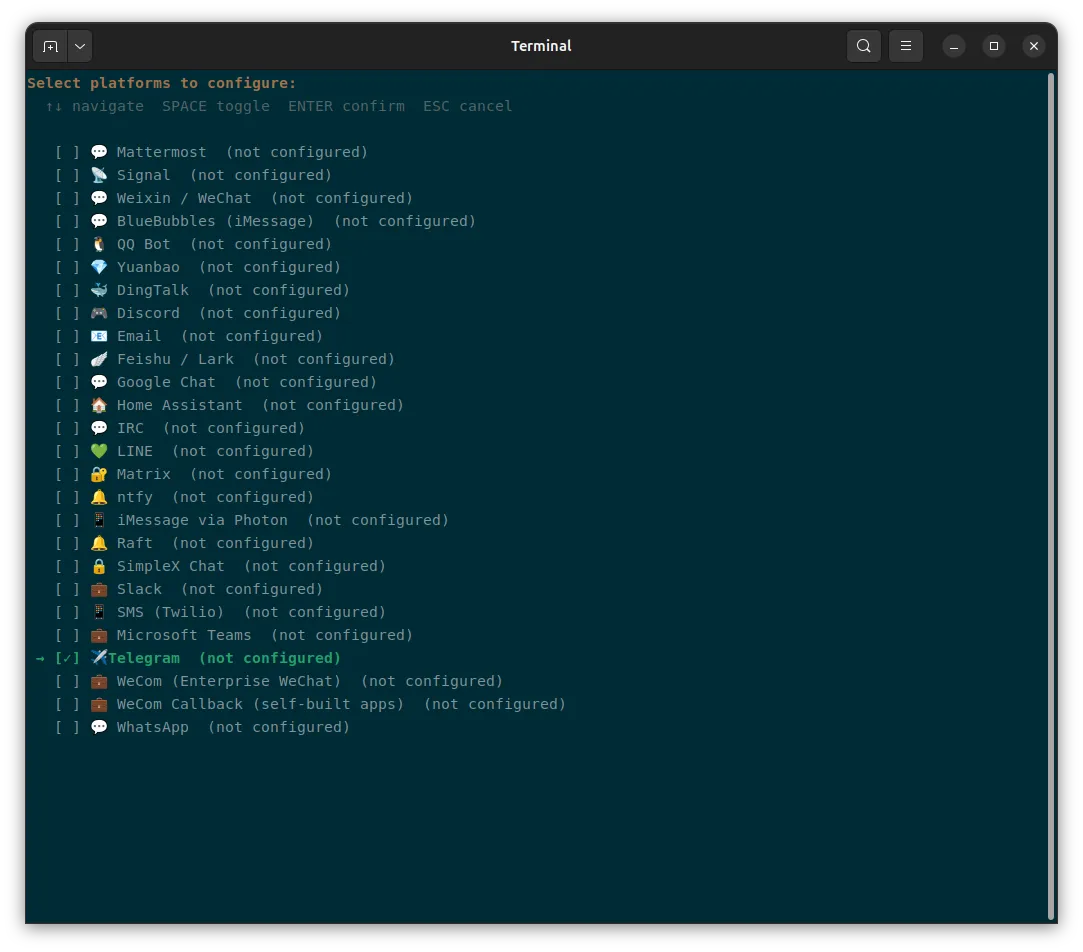Open a new terminal tab
This screenshot has width=1083, height=952.
50,46
